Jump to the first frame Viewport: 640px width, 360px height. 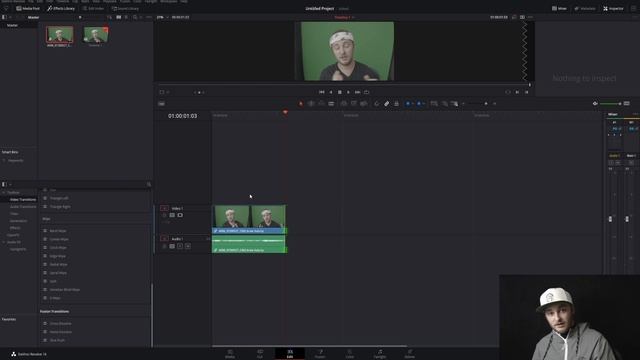322,92
